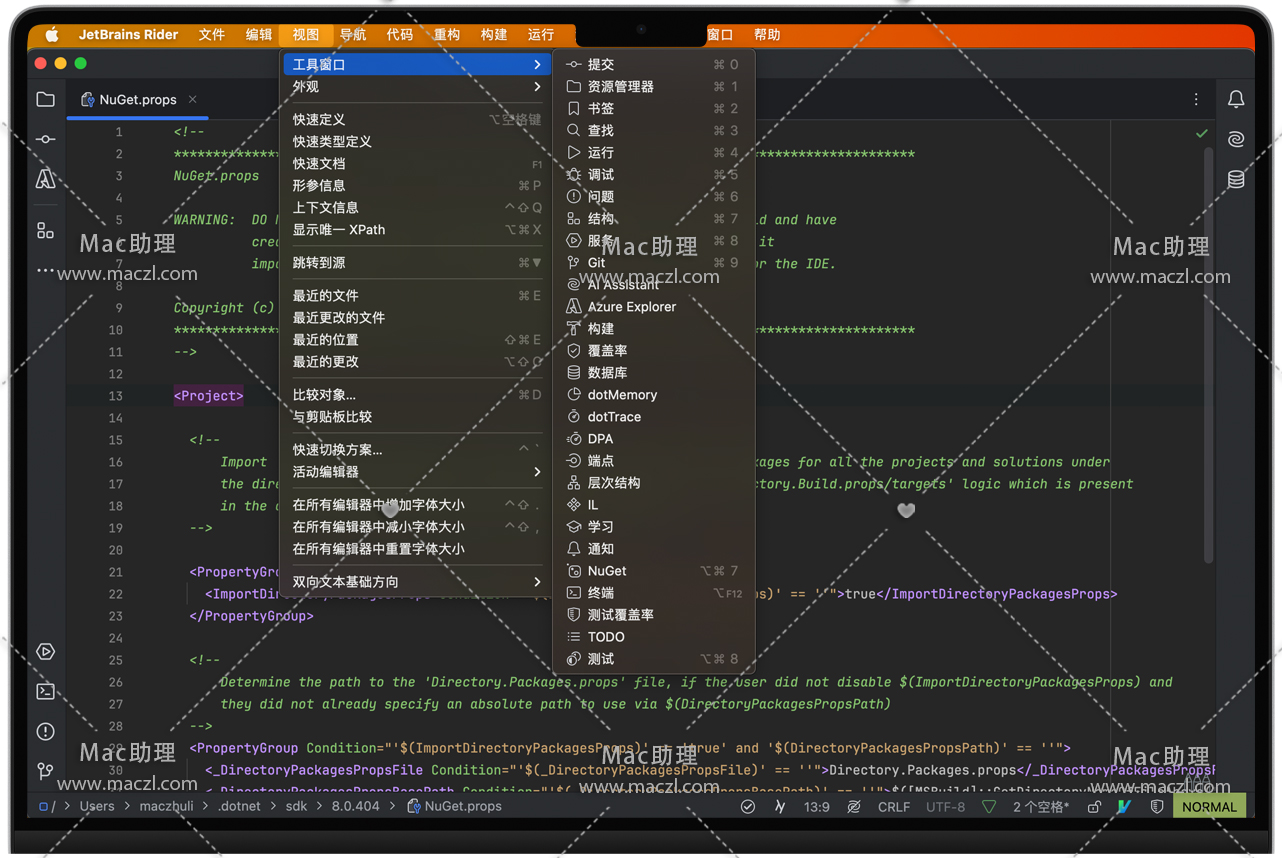Choose 最近的文件 in the View menu
1282x858 pixels.
pos(325,296)
